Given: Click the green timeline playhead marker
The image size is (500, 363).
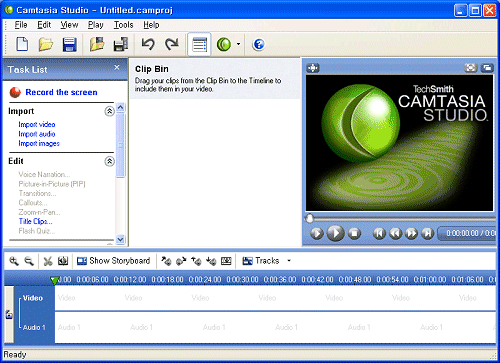Looking at the screenshot, I should 54,281.
